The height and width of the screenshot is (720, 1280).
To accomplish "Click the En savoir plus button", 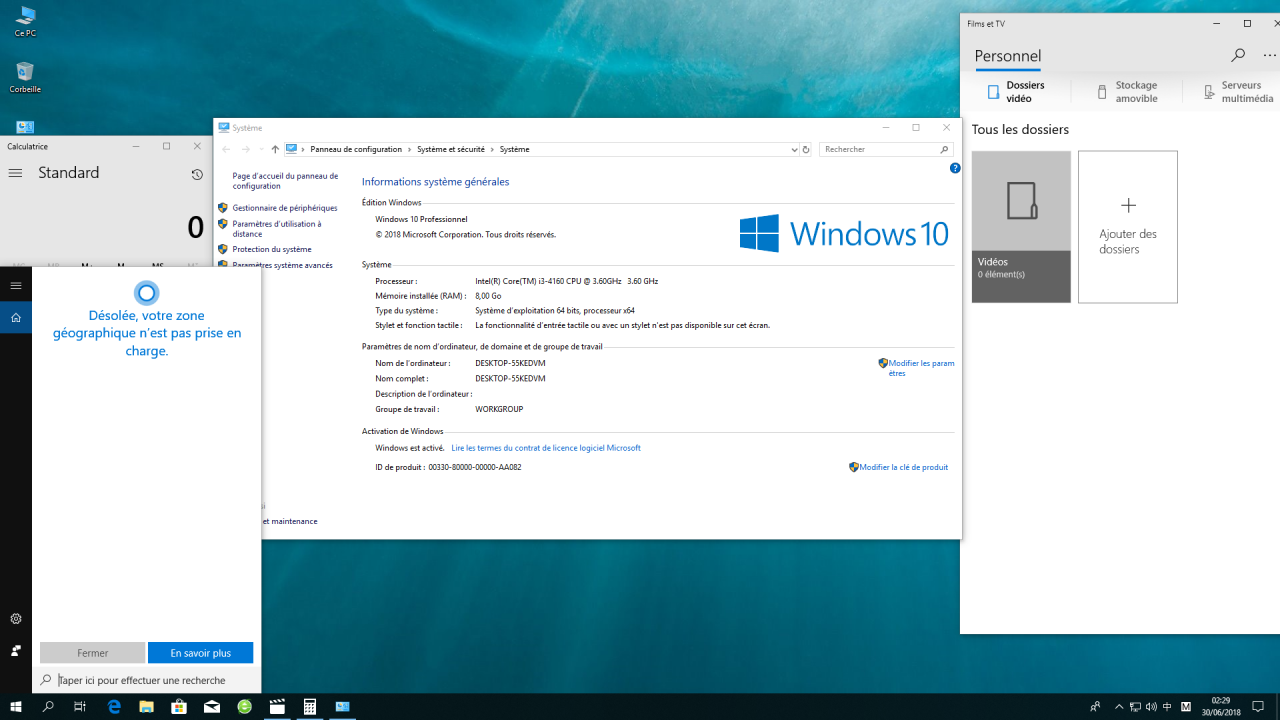I will (200, 653).
